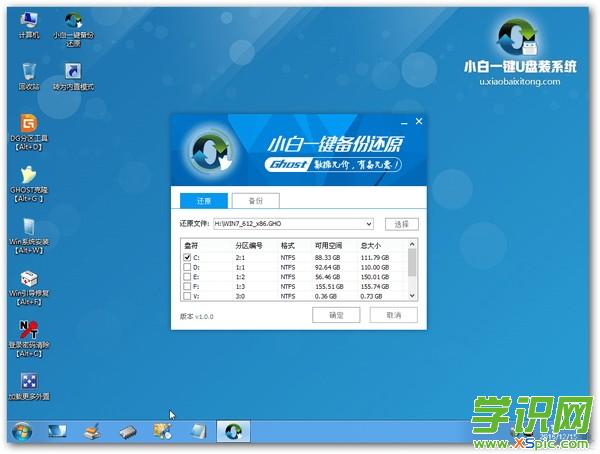Check the F: partition checkbox
The image size is (600, 454).
point(187,286)
